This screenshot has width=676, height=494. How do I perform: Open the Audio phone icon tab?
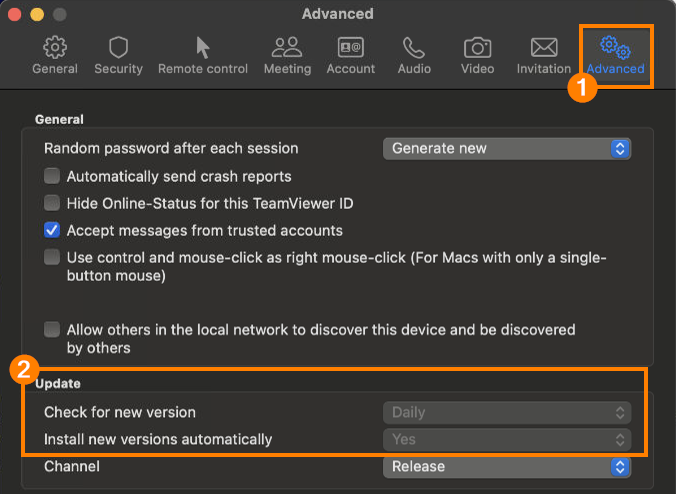pos(414,47)
